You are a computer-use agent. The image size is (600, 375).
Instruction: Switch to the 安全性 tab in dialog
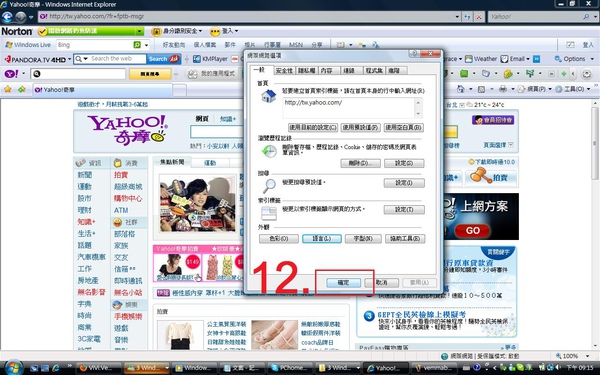click(x=284, y=71)
